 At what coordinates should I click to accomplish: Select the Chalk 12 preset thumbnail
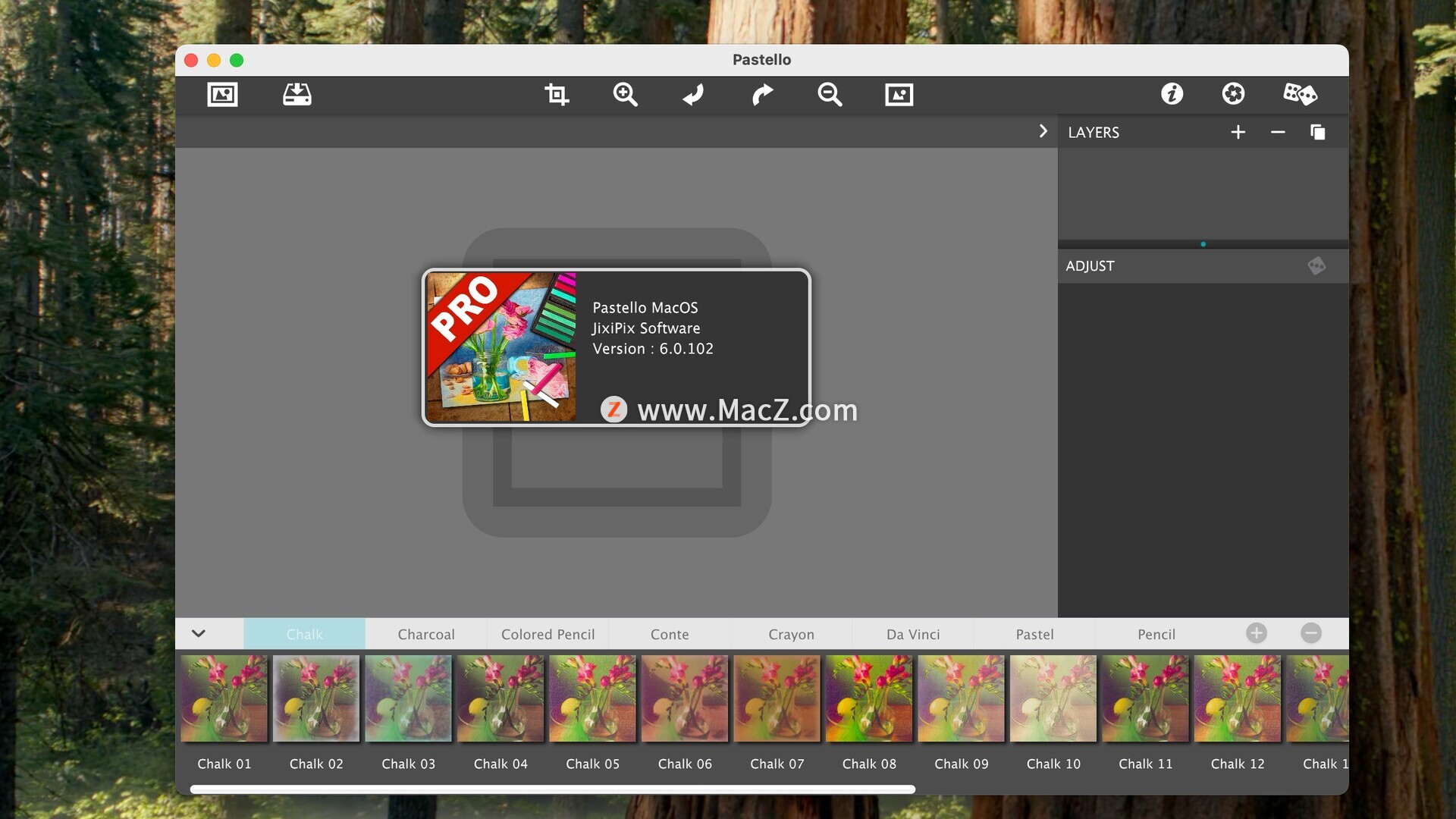1238,698
